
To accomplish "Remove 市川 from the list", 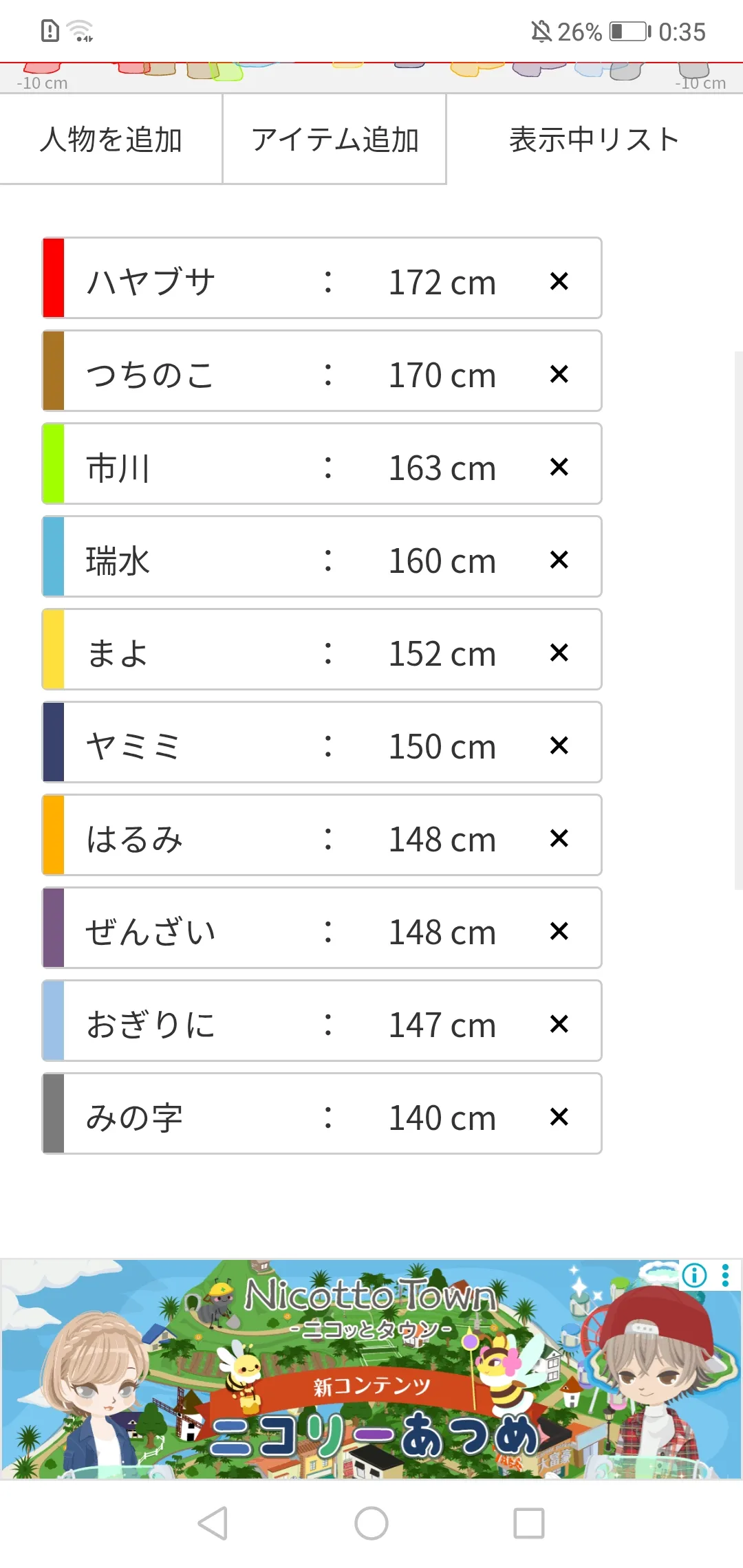I will (559, 467).
